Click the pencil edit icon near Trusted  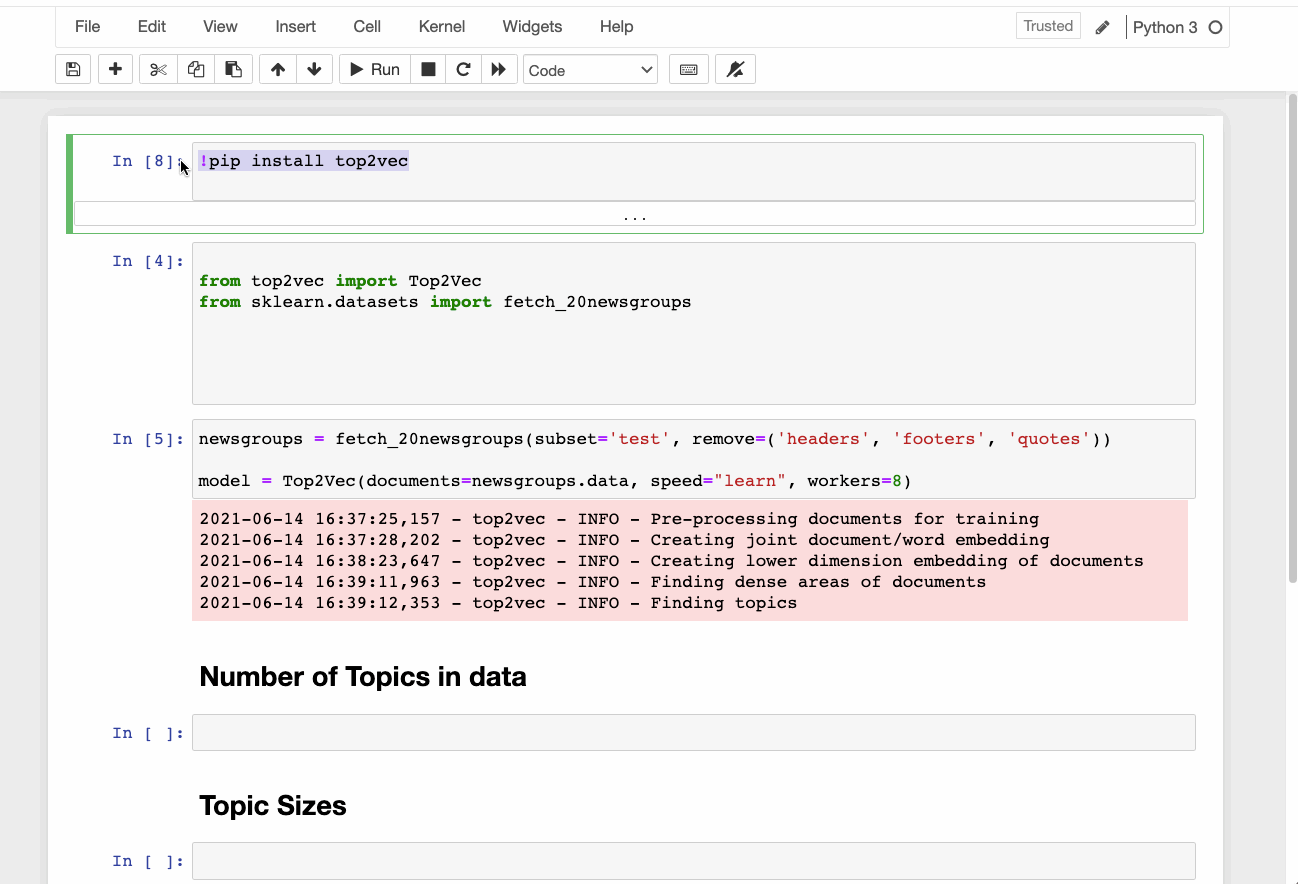[1102, 27]
